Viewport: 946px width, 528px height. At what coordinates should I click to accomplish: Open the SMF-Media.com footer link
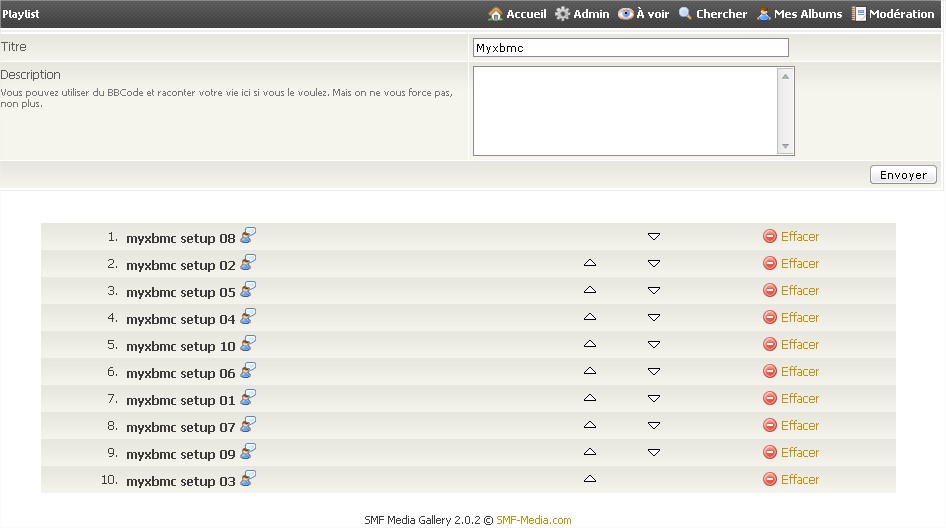(x=533, y=520)
